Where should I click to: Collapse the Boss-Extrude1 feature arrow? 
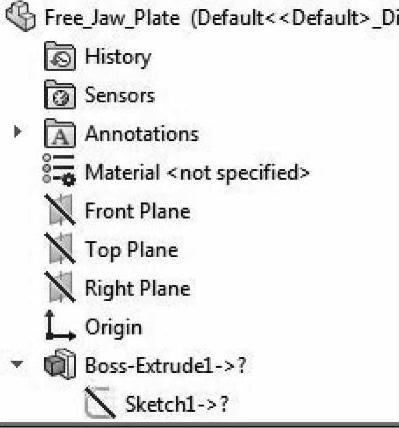[x=17, y=364]
